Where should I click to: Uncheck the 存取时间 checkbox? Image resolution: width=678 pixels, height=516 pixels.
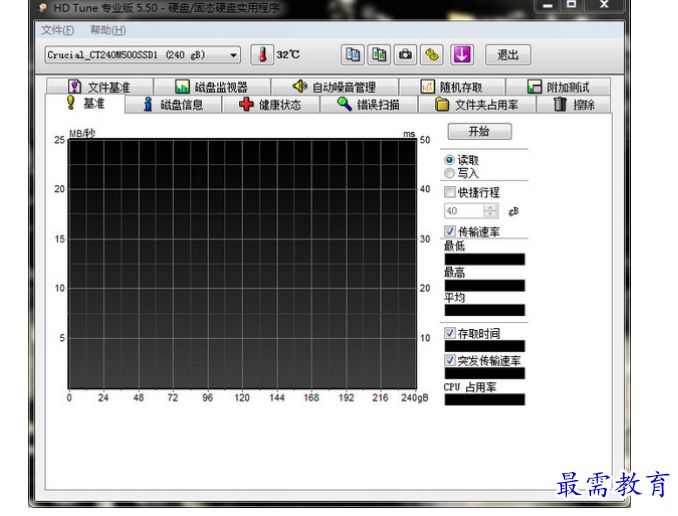450,333
